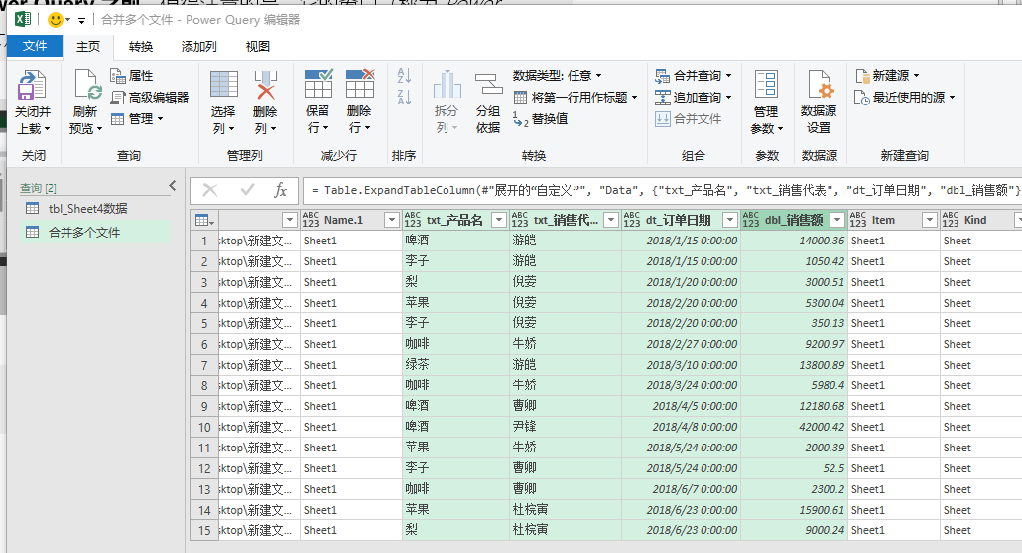Click the Group By icon
The image size is (1022, 553).
point(487,87)
